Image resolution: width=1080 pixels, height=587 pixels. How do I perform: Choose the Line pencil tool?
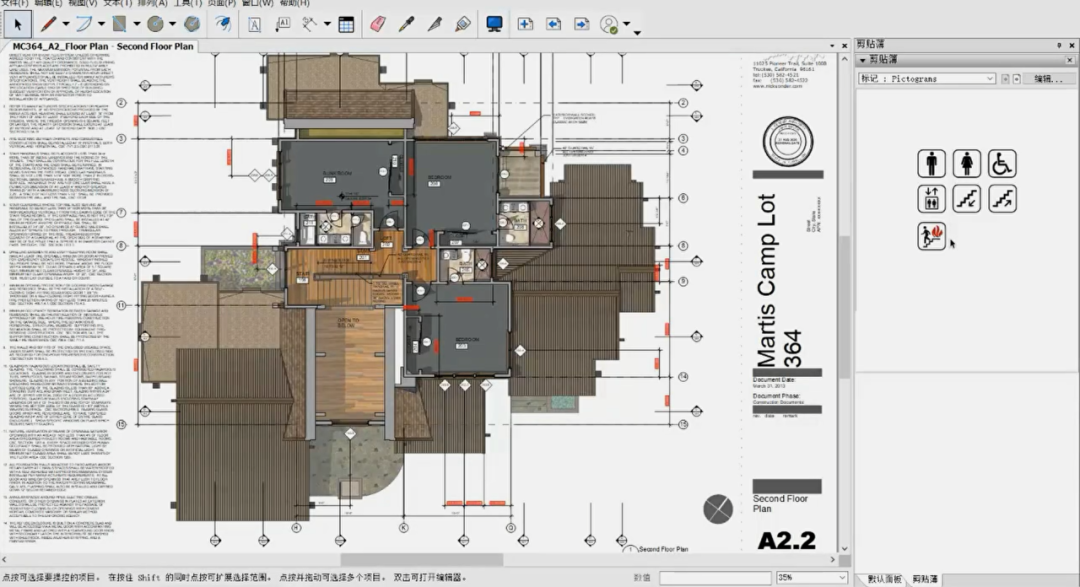coord(48,25)
